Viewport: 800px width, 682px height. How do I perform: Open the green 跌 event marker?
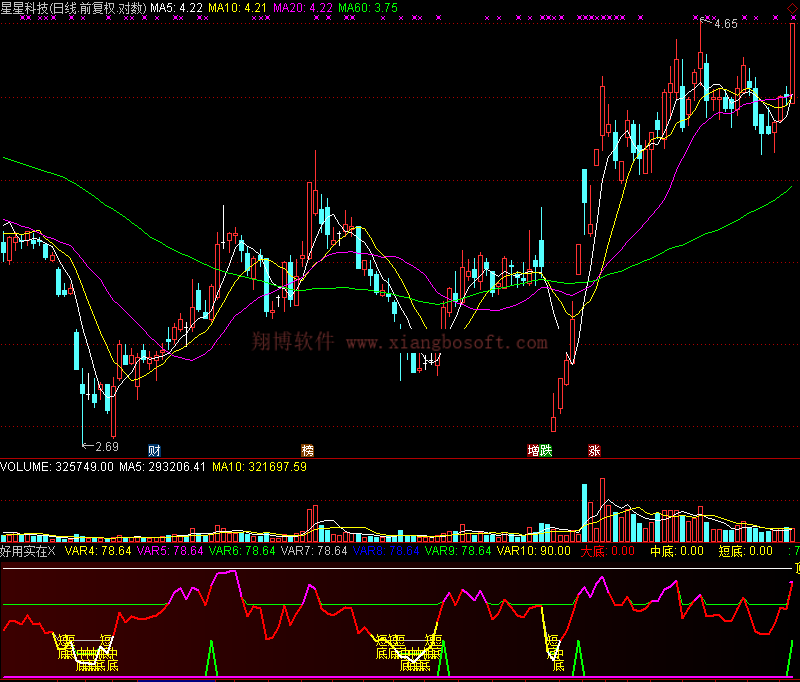546,450
